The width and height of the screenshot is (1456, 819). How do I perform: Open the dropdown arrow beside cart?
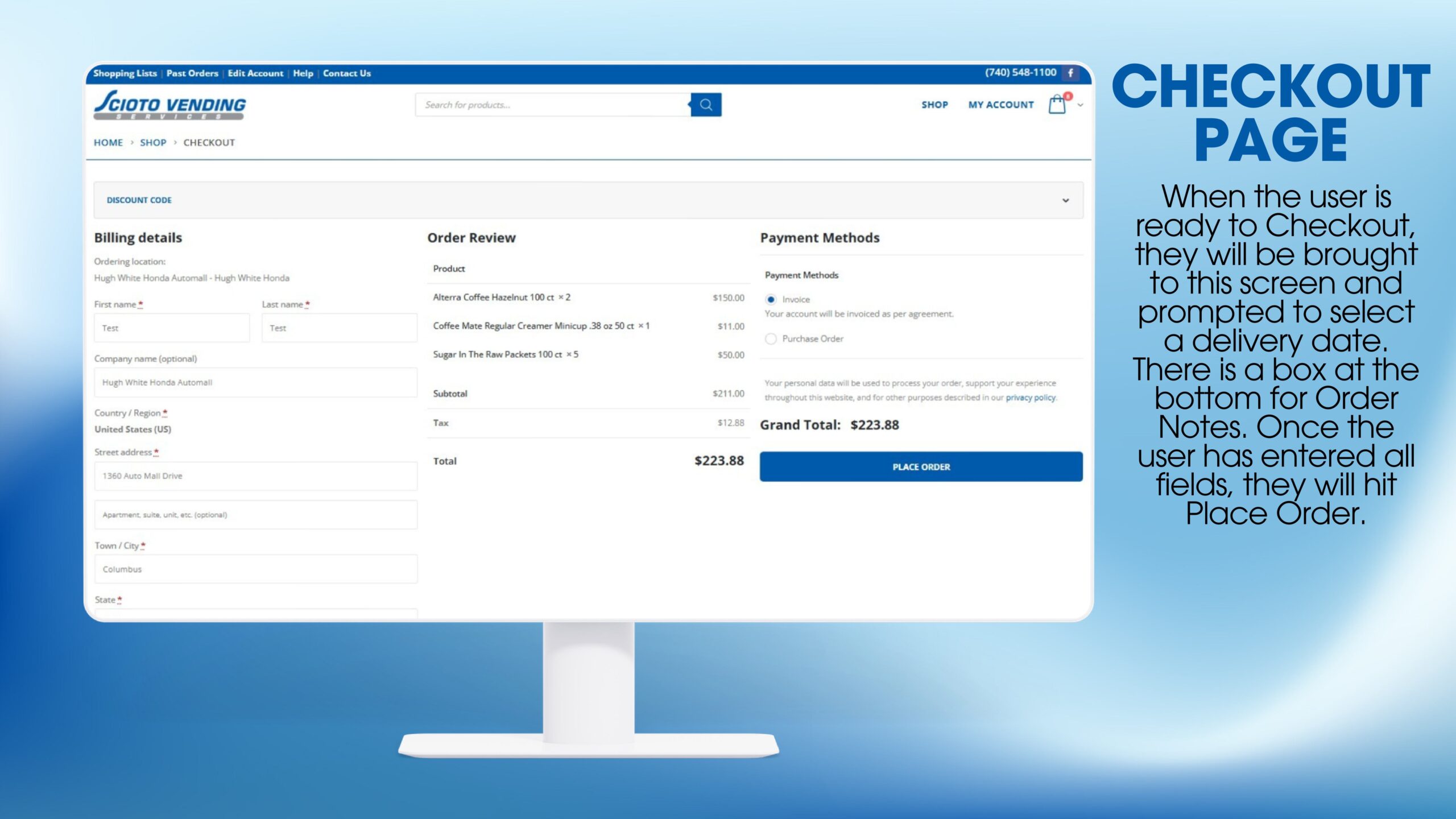pos(1081,105)
